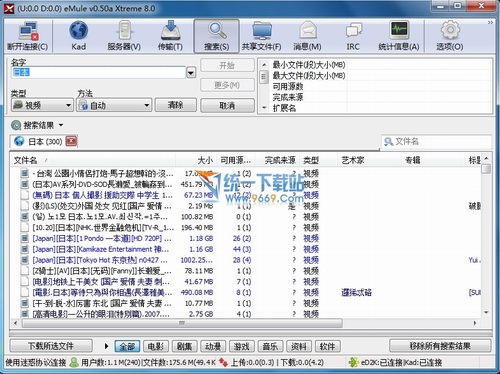
Task: Click the Clear (清除) button
Action: pos(176,105)
